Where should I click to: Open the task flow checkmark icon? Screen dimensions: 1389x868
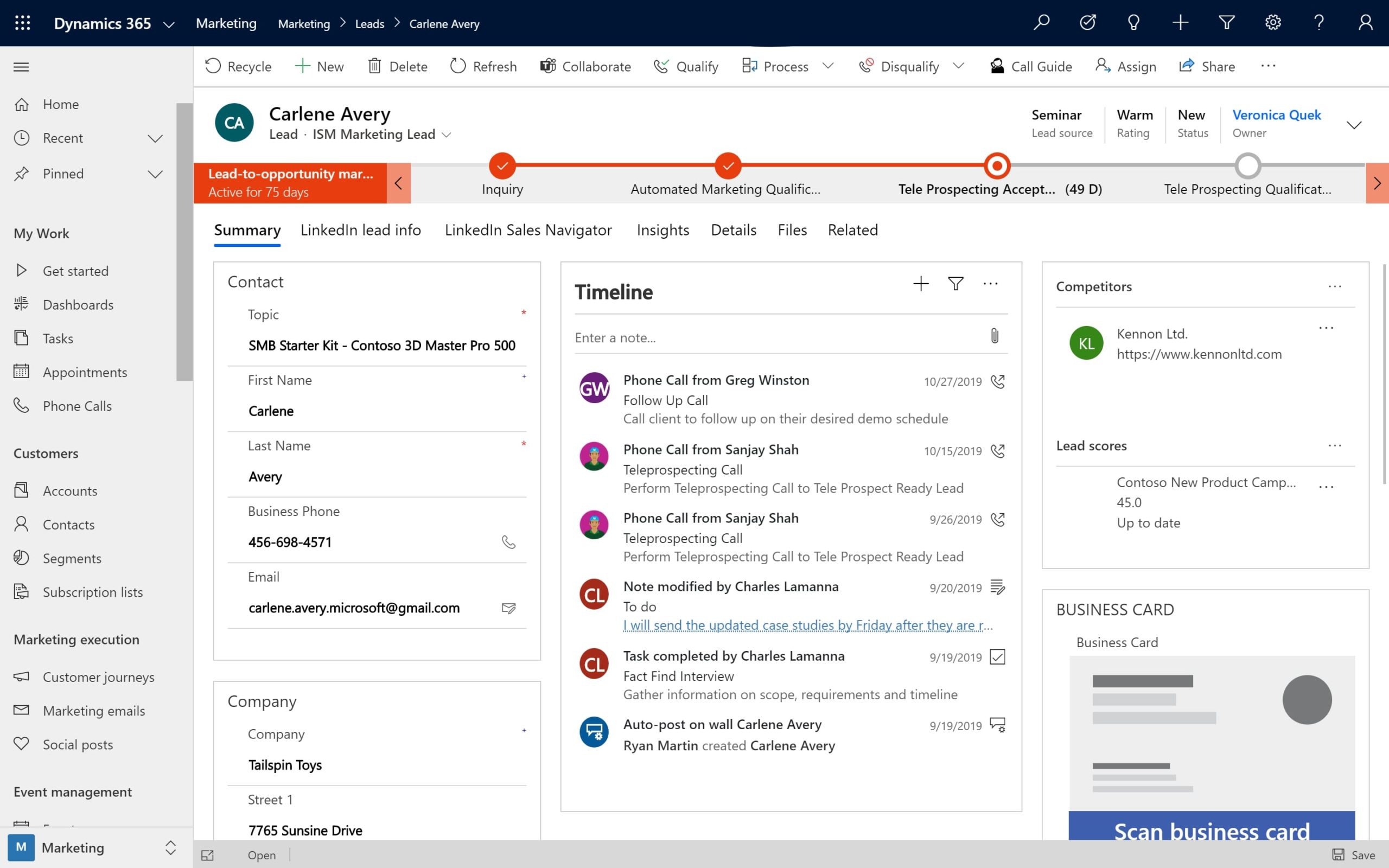click(1088, 23)
